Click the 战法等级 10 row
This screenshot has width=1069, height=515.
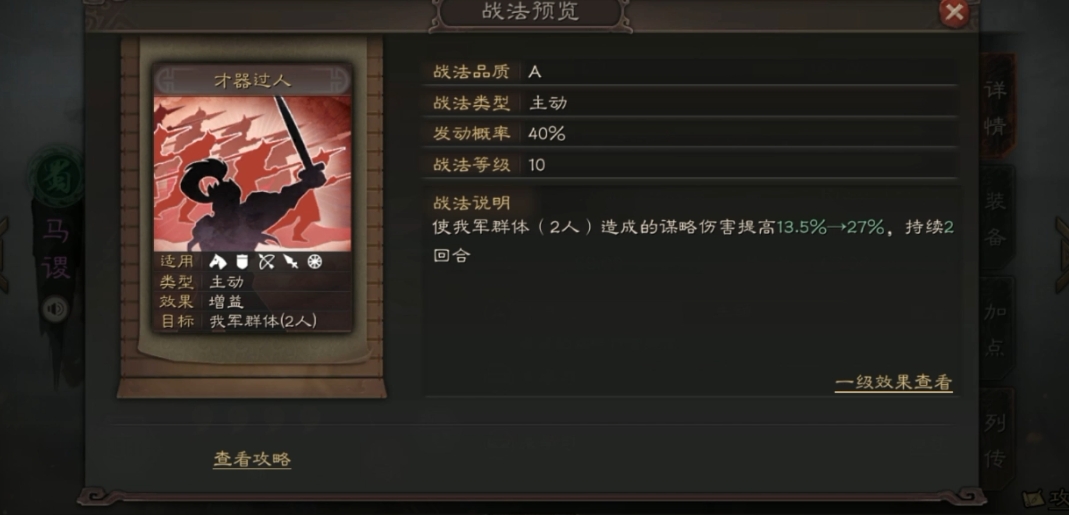[689, 164]
